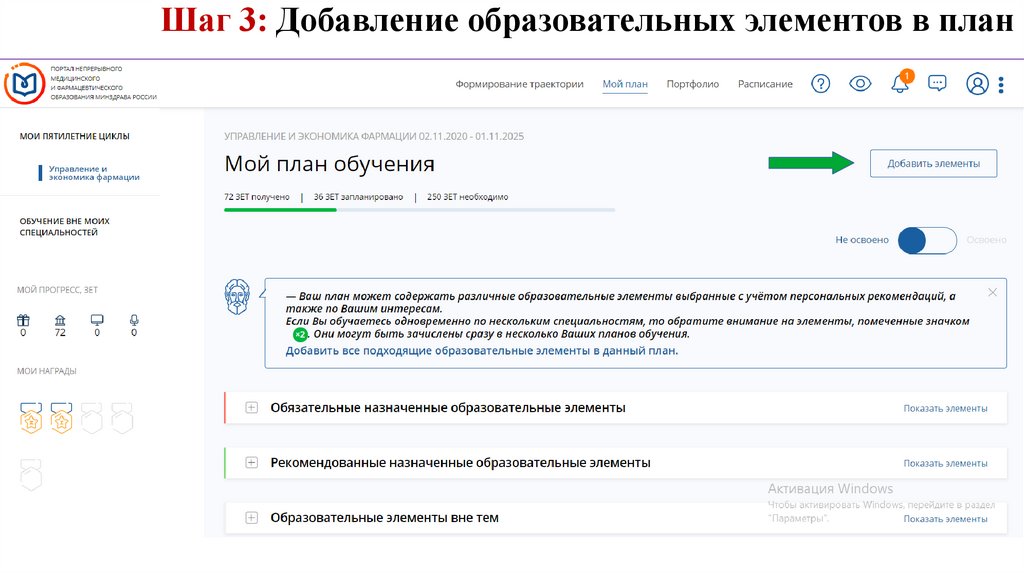Click 72 ЗЕТ получено text

(x=257, y=197)
